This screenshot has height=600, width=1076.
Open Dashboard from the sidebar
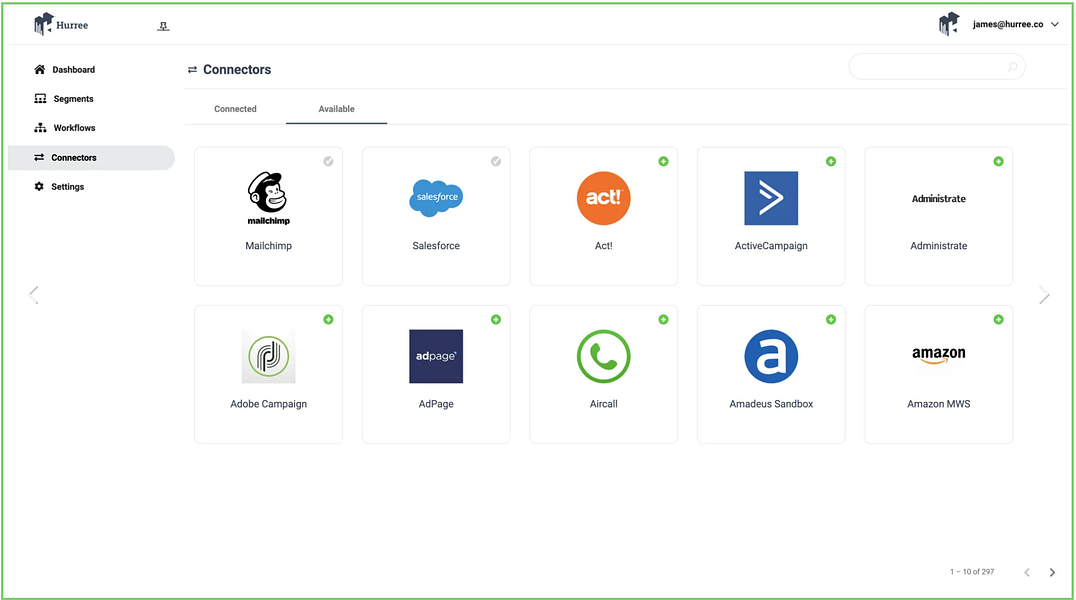tap(91, 69)
